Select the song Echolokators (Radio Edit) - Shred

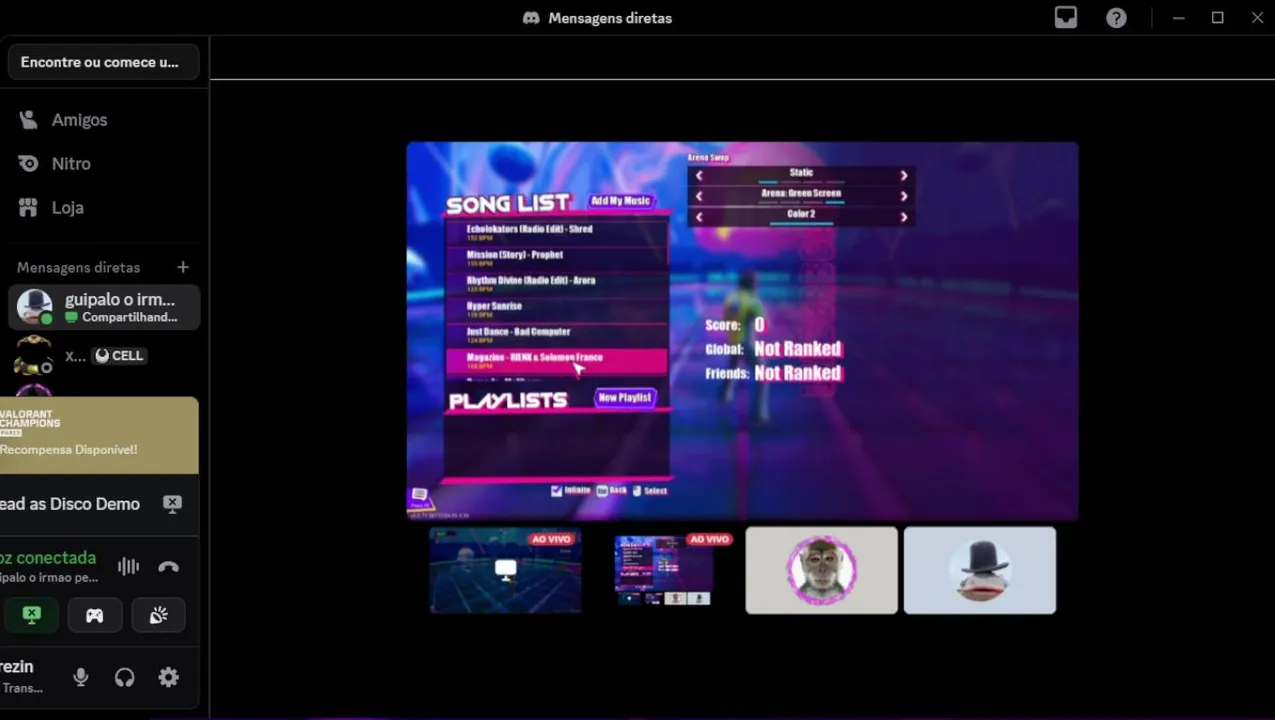click(x=556, y=232)
